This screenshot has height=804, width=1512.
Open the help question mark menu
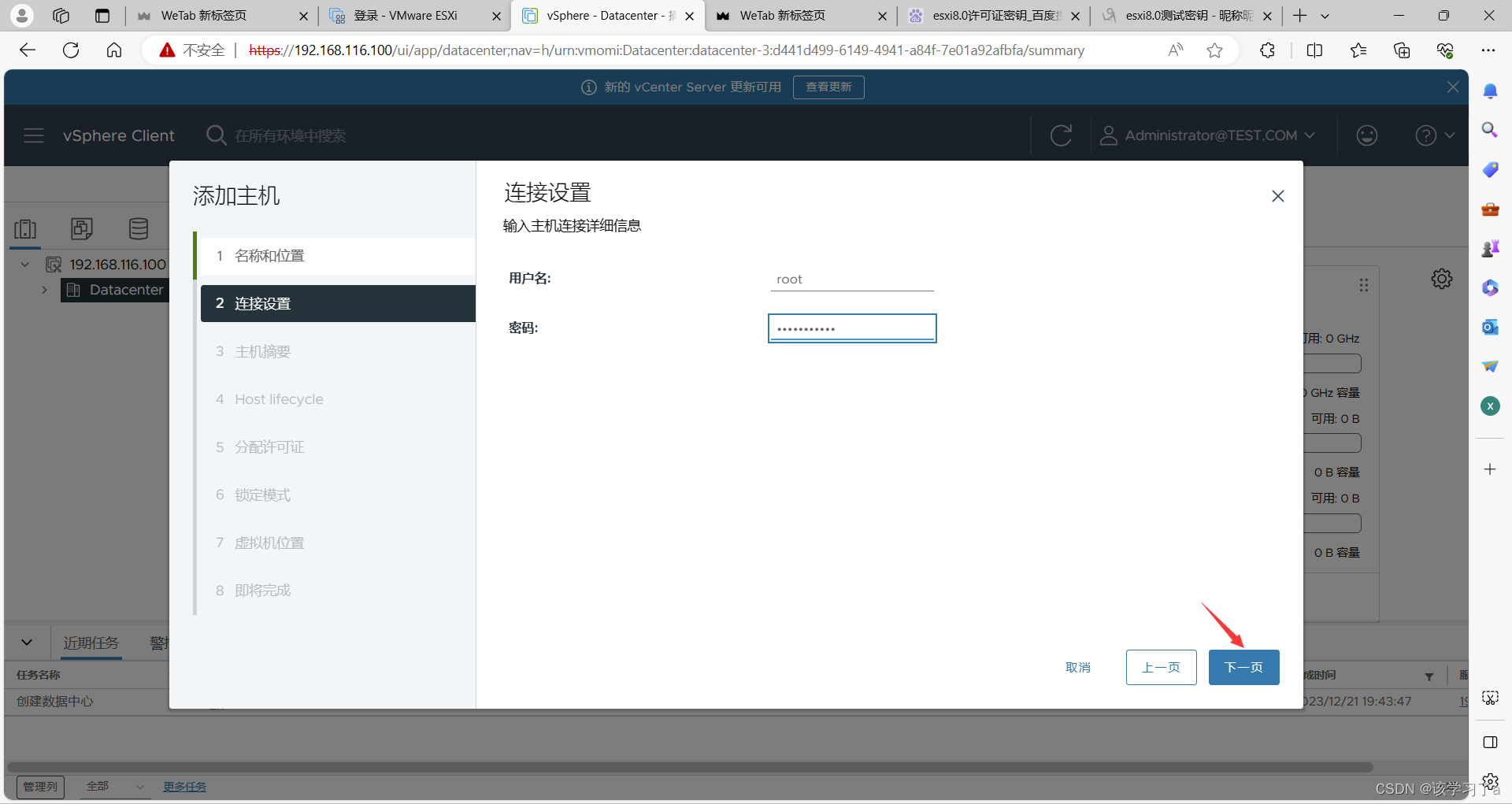[x=1434, y=135]
